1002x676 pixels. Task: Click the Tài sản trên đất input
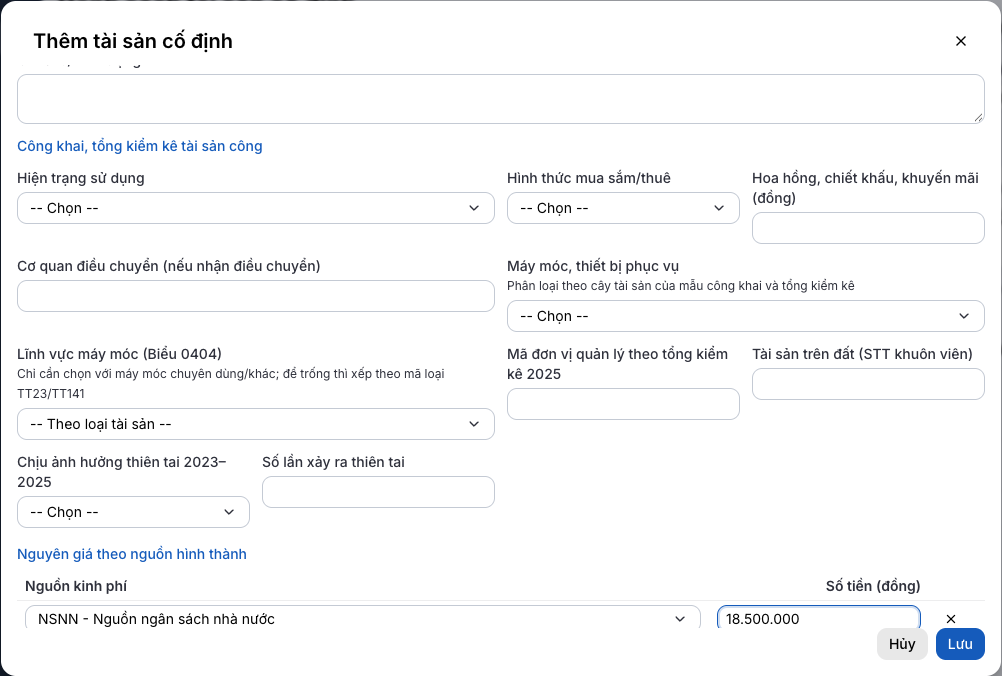(868, 384)
